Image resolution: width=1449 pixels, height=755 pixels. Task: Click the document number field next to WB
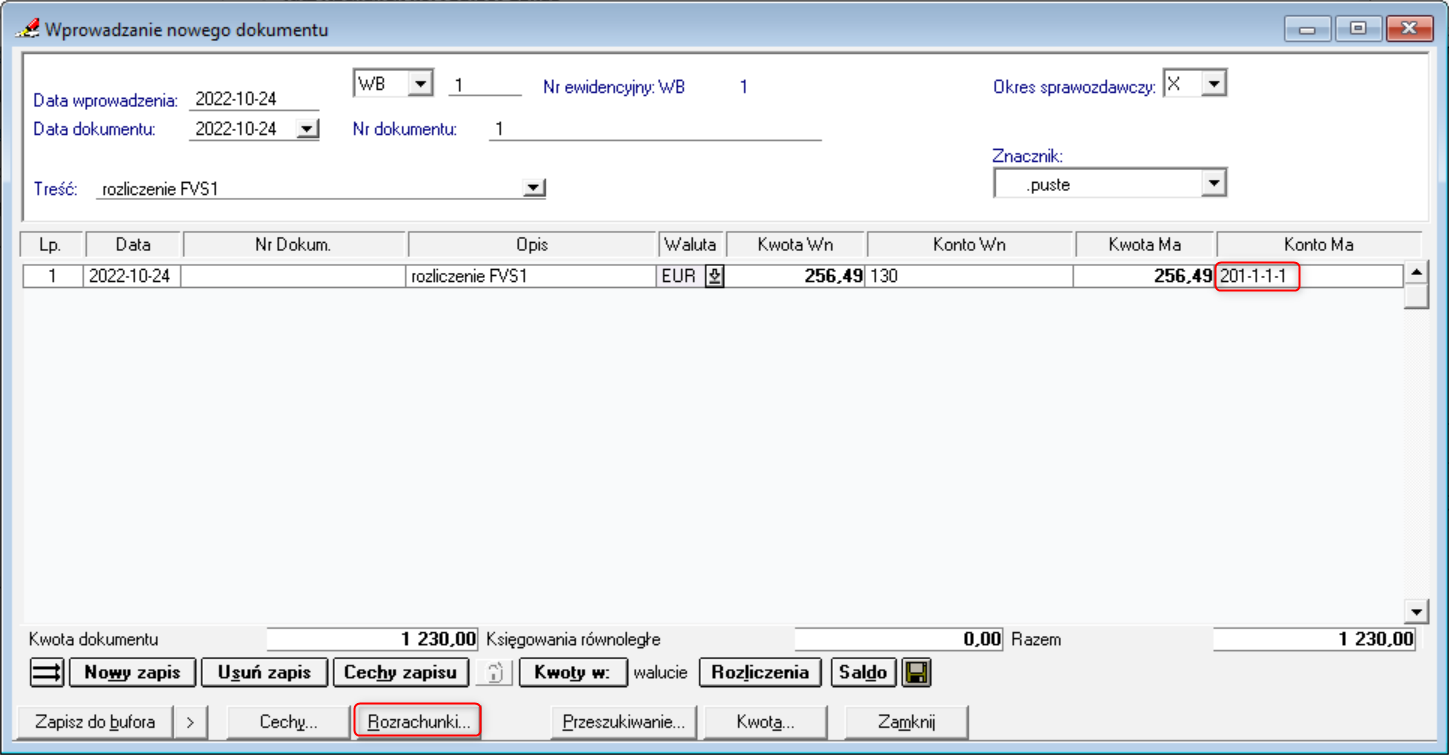[485, 84]
